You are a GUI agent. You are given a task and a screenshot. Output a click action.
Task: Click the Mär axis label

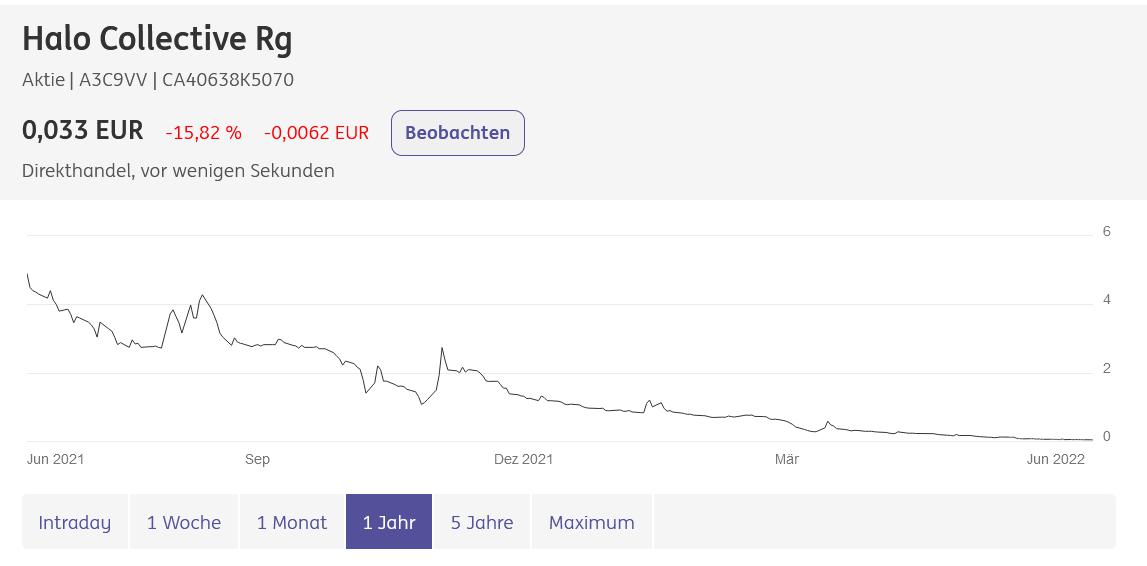pos(787,459)
